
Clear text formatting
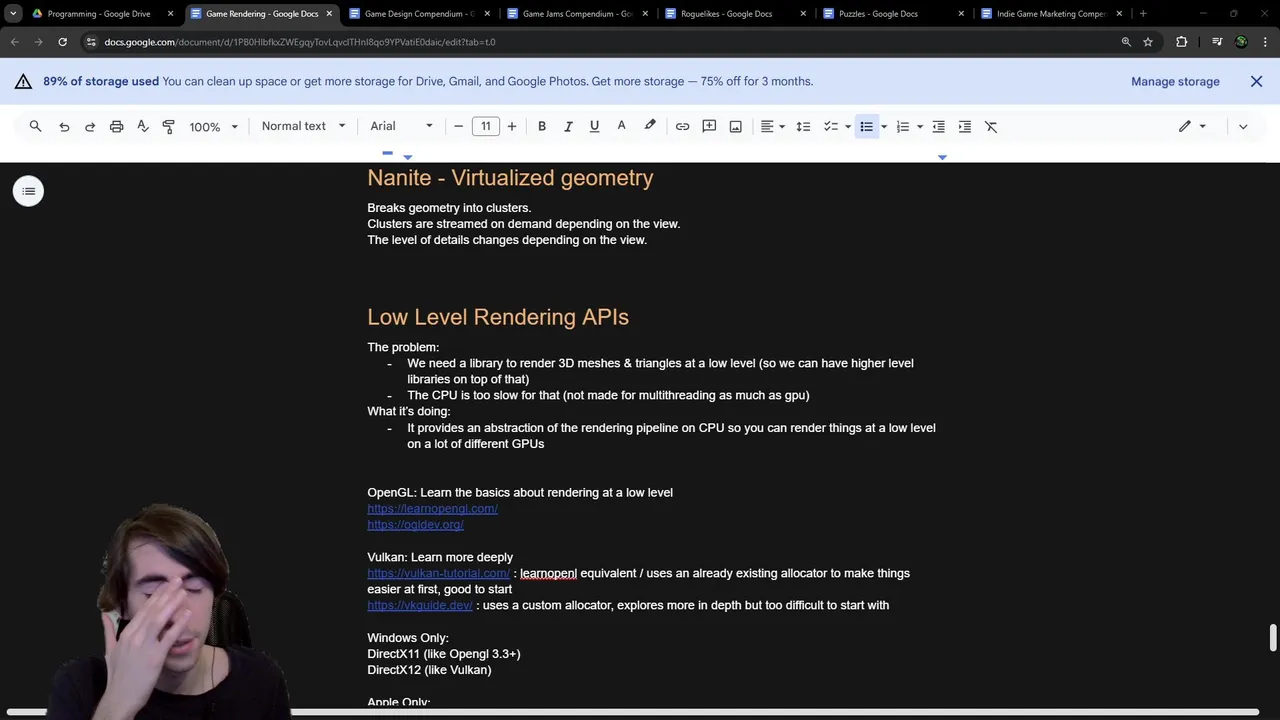[x=991, y=126]
